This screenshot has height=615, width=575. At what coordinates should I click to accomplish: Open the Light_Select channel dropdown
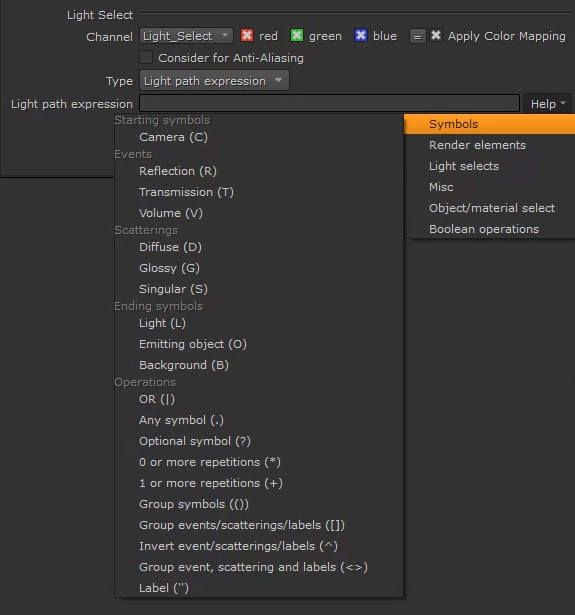(x=186, y=36)
